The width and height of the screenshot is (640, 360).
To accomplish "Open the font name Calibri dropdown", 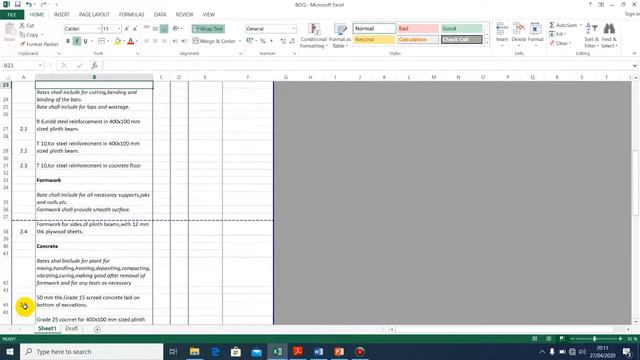I will coord(99,29).
